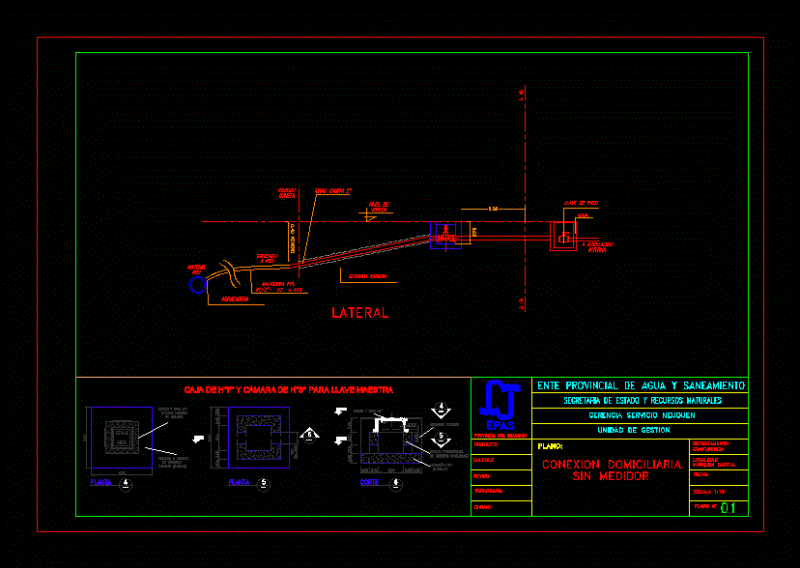
Task: Click the downward triangle marker numbered 4
Action: pos(441,411)
